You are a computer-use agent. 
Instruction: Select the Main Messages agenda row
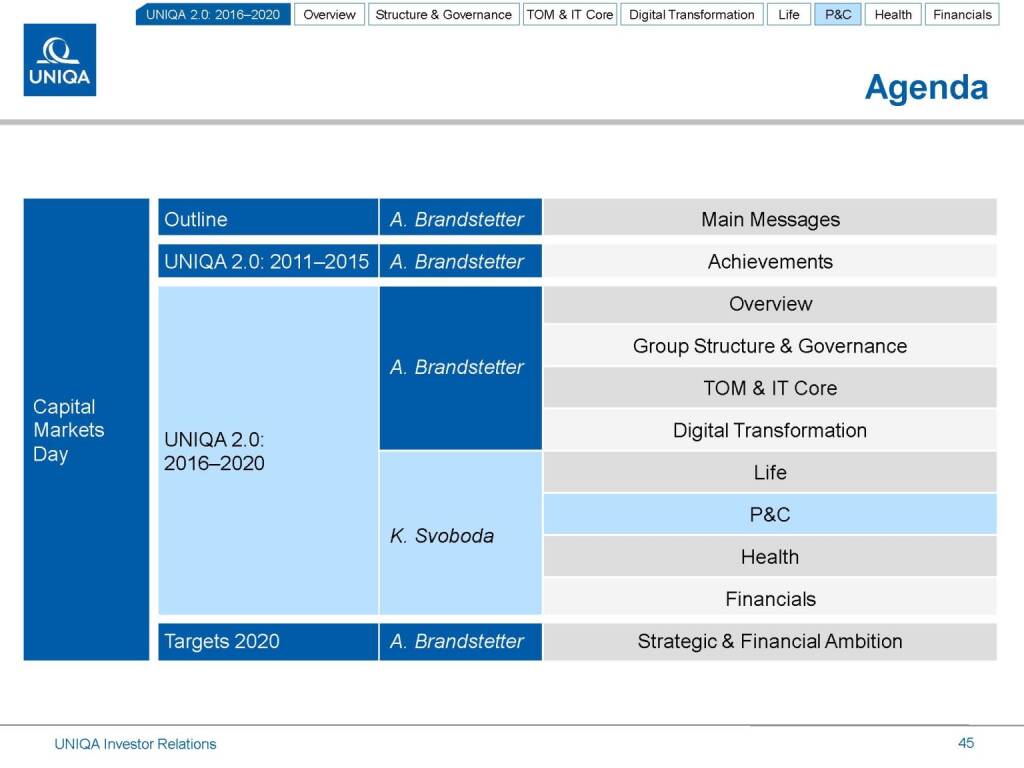[769, 219]
